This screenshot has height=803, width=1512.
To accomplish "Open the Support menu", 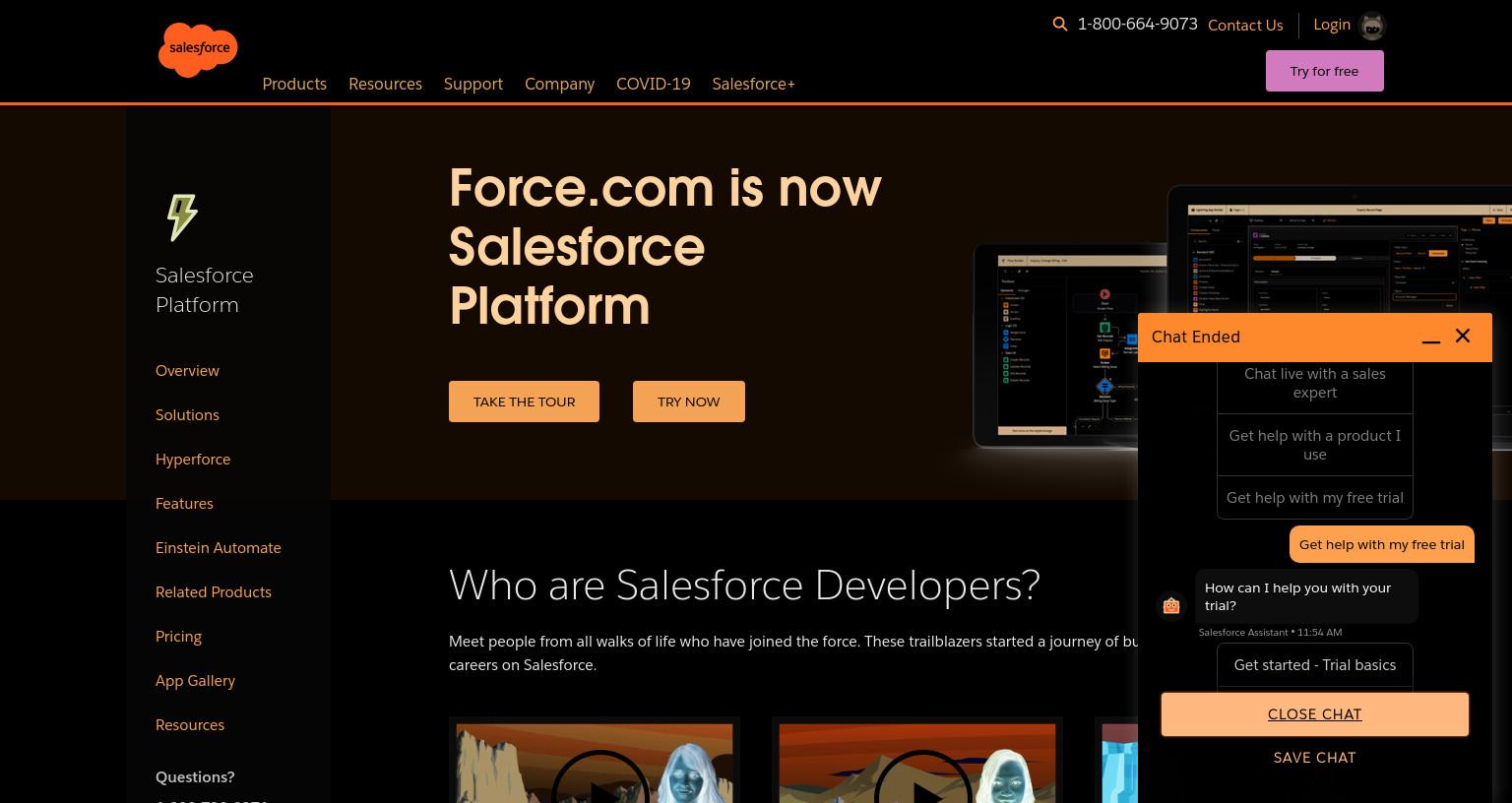I will 473,84.
